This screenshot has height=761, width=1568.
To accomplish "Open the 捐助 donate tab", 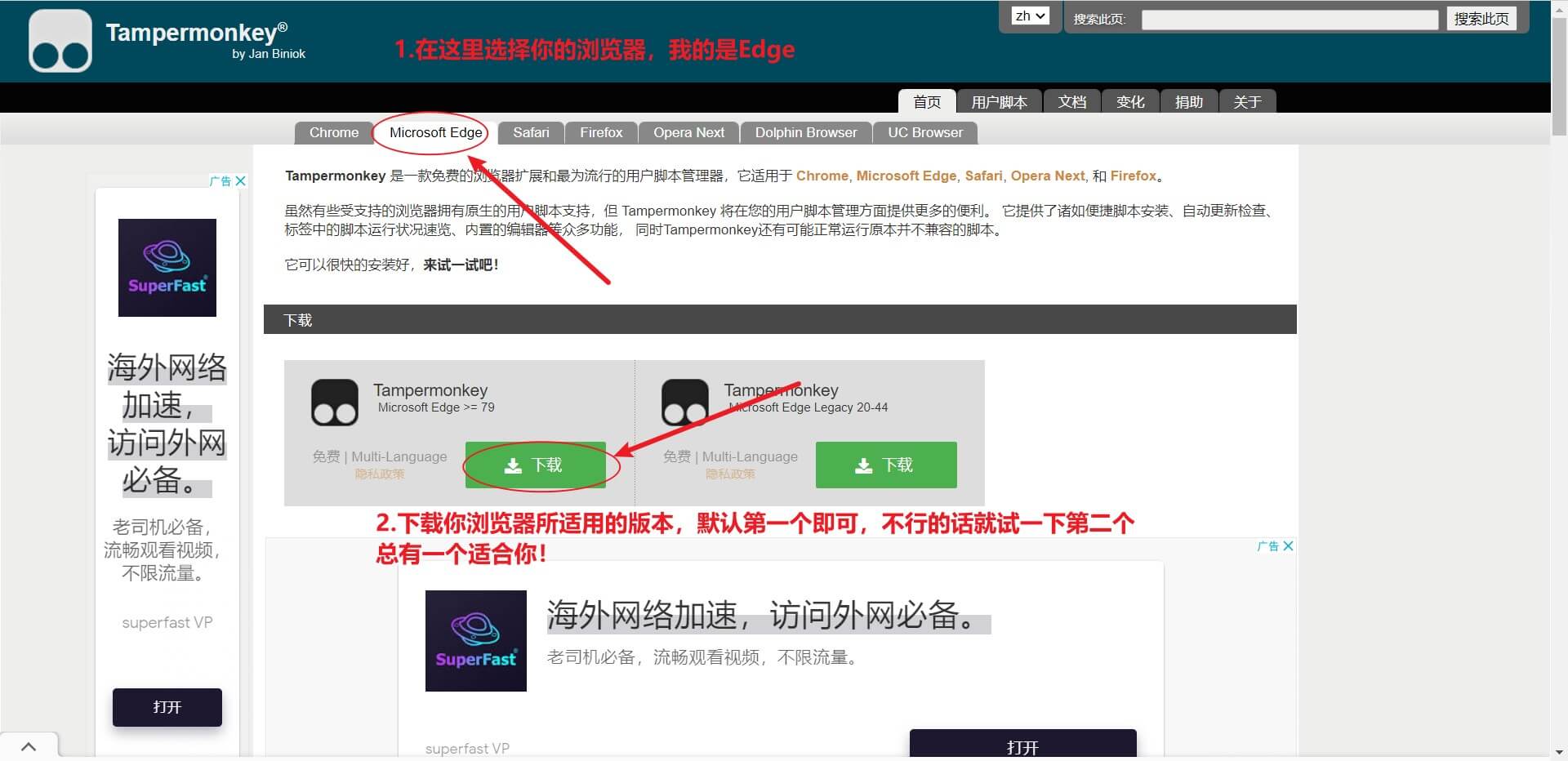I will (1189, 101).
